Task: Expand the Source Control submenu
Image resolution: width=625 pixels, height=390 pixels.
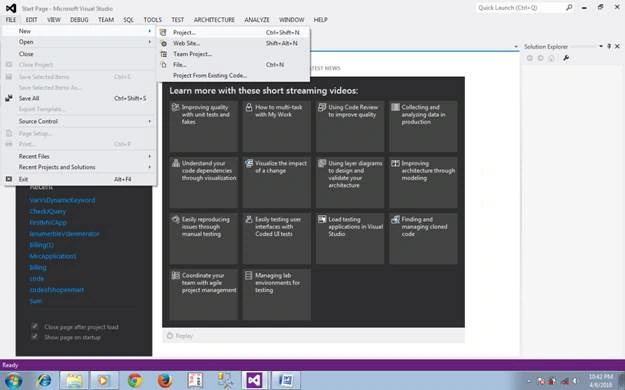Action: (80, 121)
